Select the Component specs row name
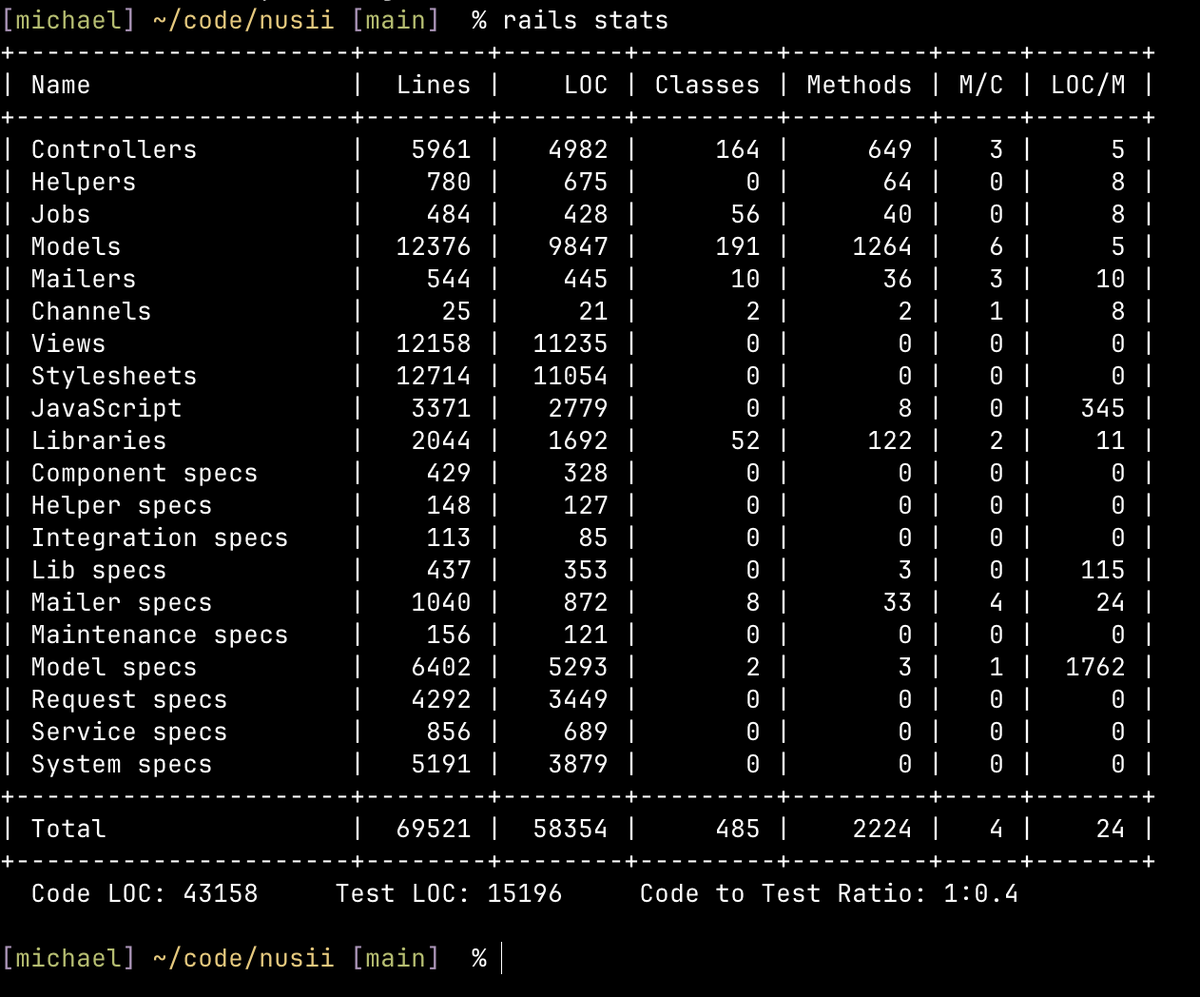 click(x=144, y=473)
